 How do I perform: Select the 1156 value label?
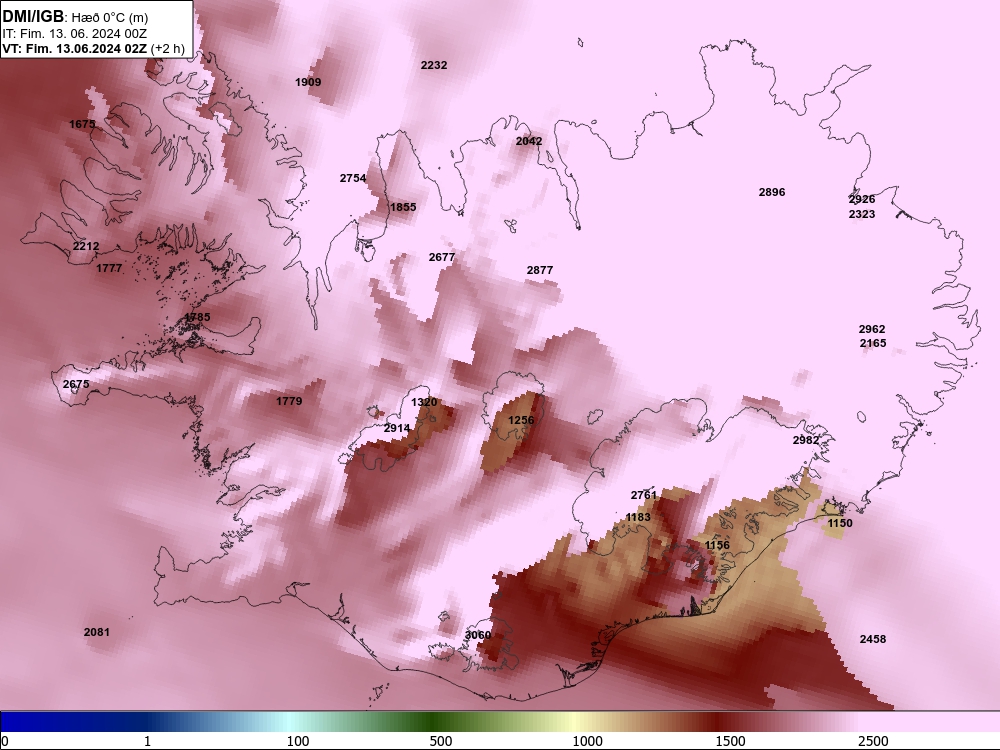coord(717,545)
